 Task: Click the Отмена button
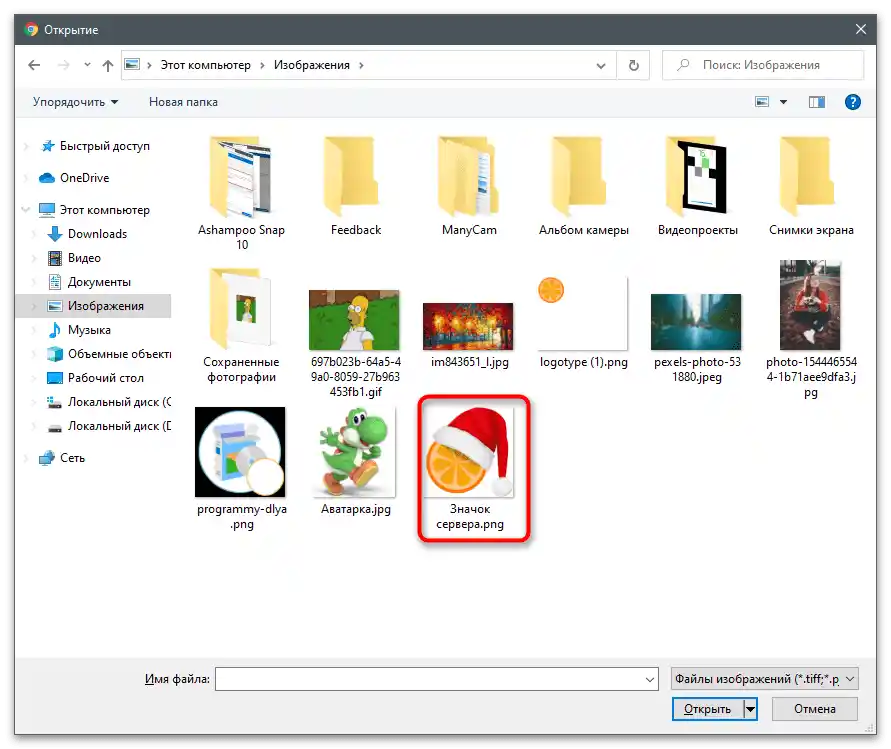(815, 709)
